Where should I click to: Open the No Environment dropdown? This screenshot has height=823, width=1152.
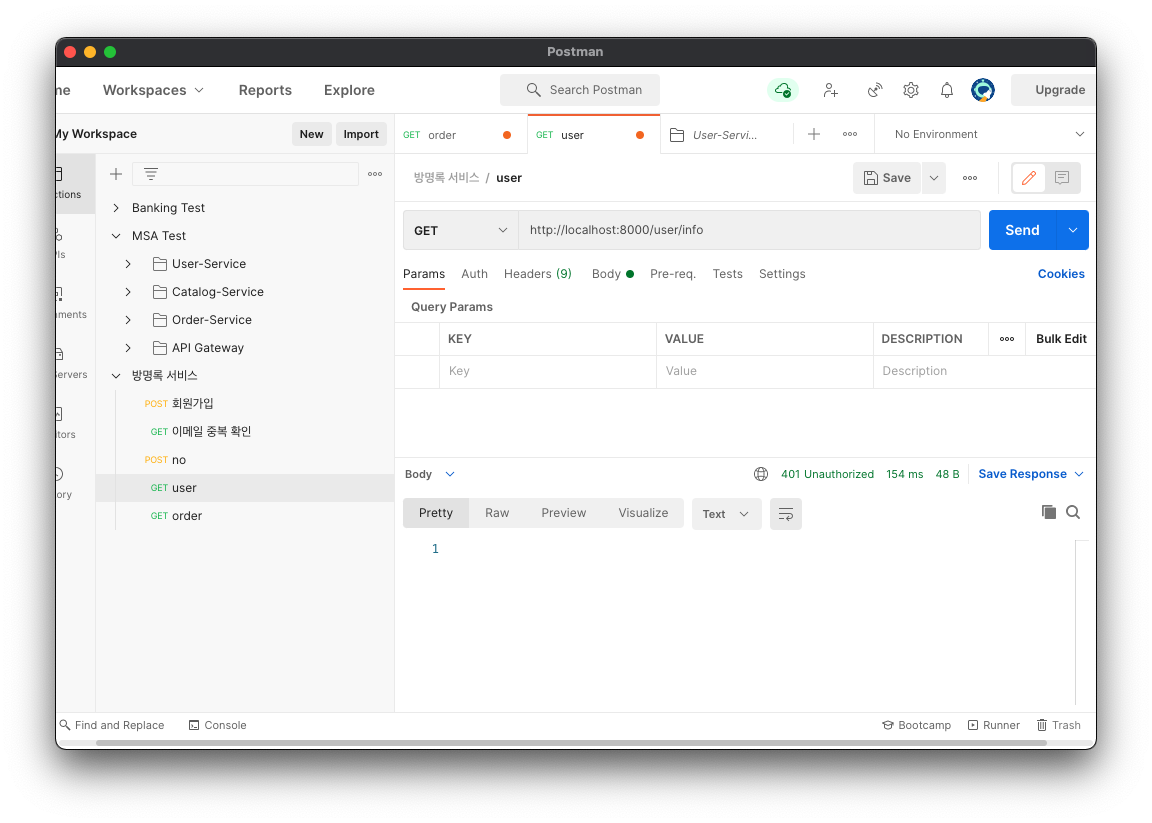[988, 134]
